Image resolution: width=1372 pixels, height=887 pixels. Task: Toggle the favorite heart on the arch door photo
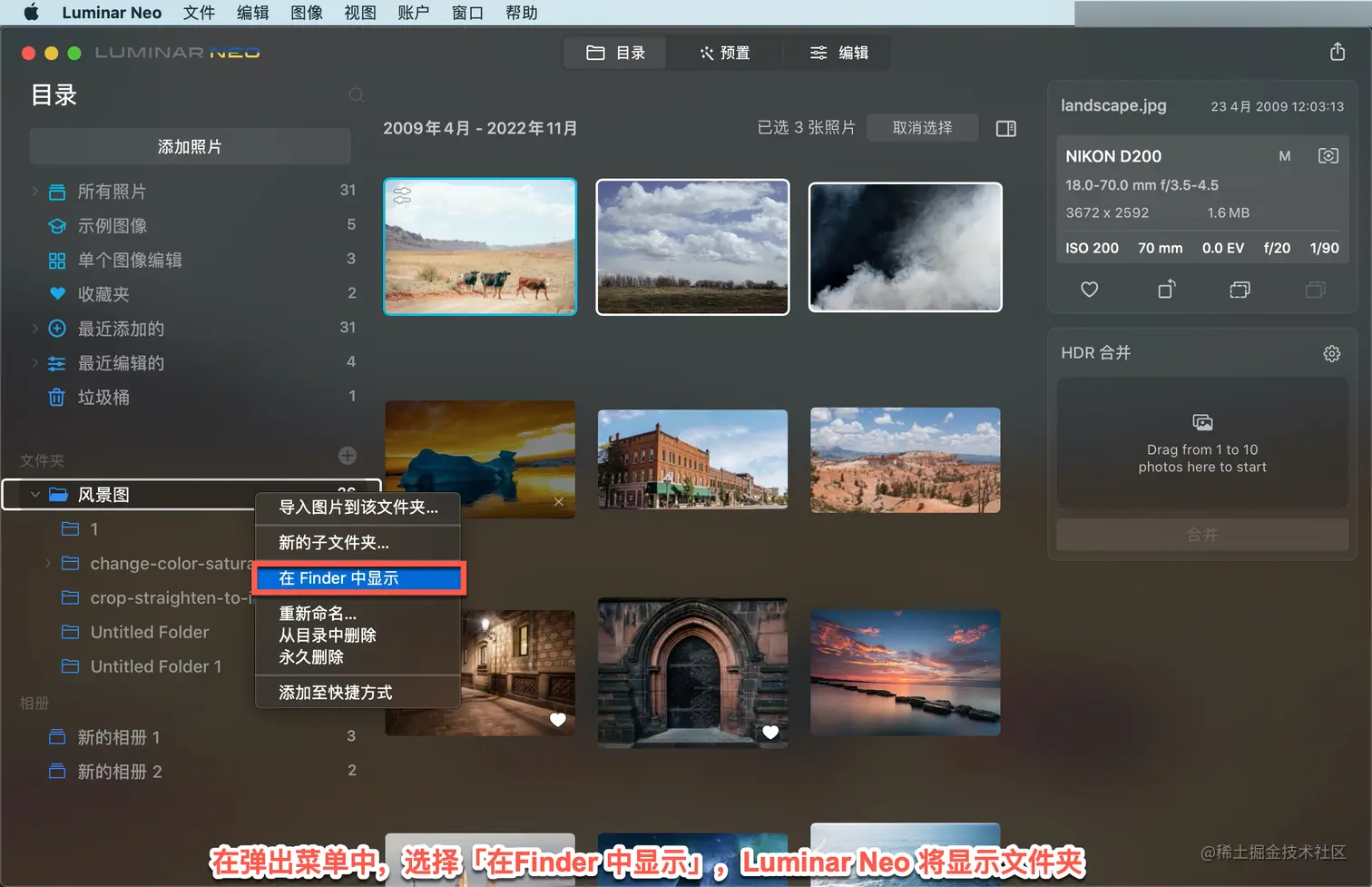pos(770,732)
